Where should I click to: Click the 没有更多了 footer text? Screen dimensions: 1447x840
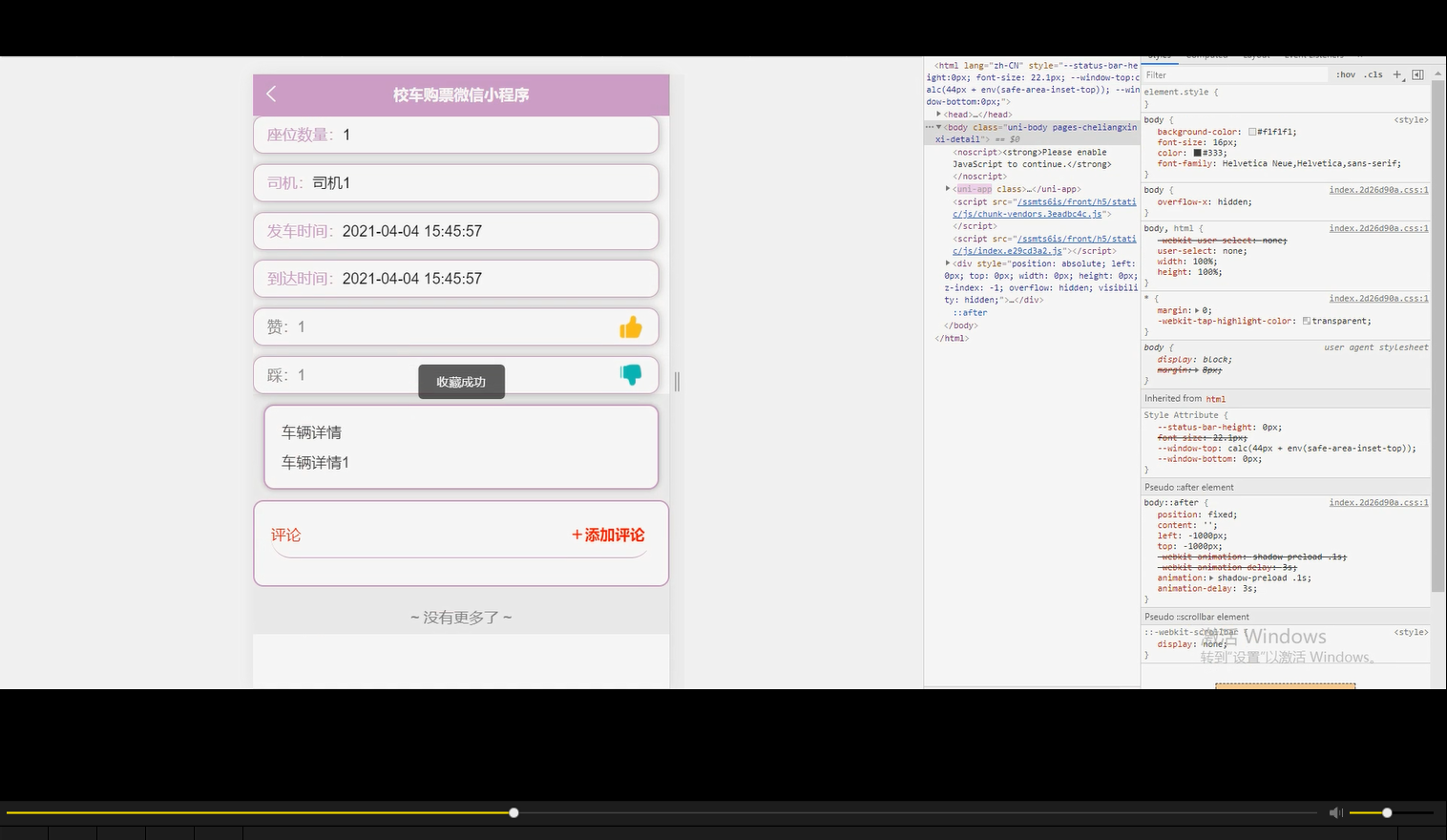[461, 618]
